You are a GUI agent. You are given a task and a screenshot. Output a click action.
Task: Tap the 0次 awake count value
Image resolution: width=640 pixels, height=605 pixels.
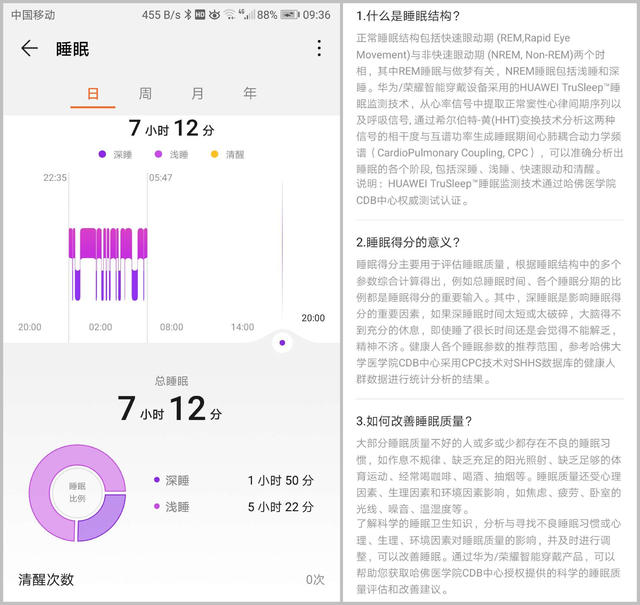[315, 579]
